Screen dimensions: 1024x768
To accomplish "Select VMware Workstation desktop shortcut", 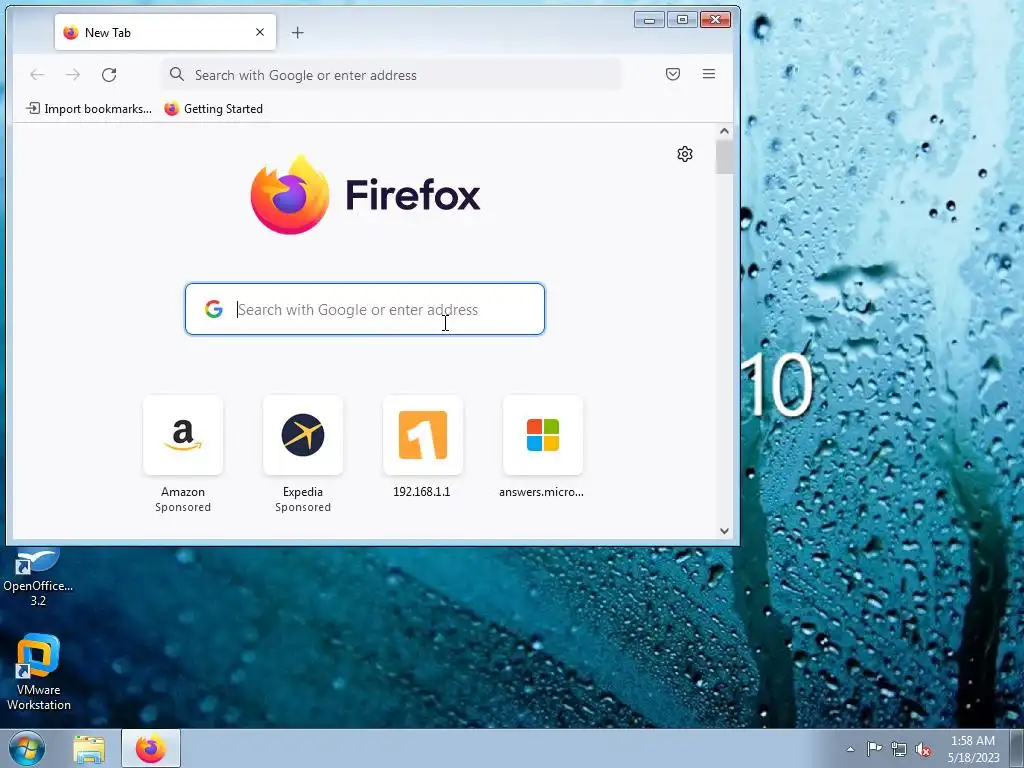I will click(39, 673).
